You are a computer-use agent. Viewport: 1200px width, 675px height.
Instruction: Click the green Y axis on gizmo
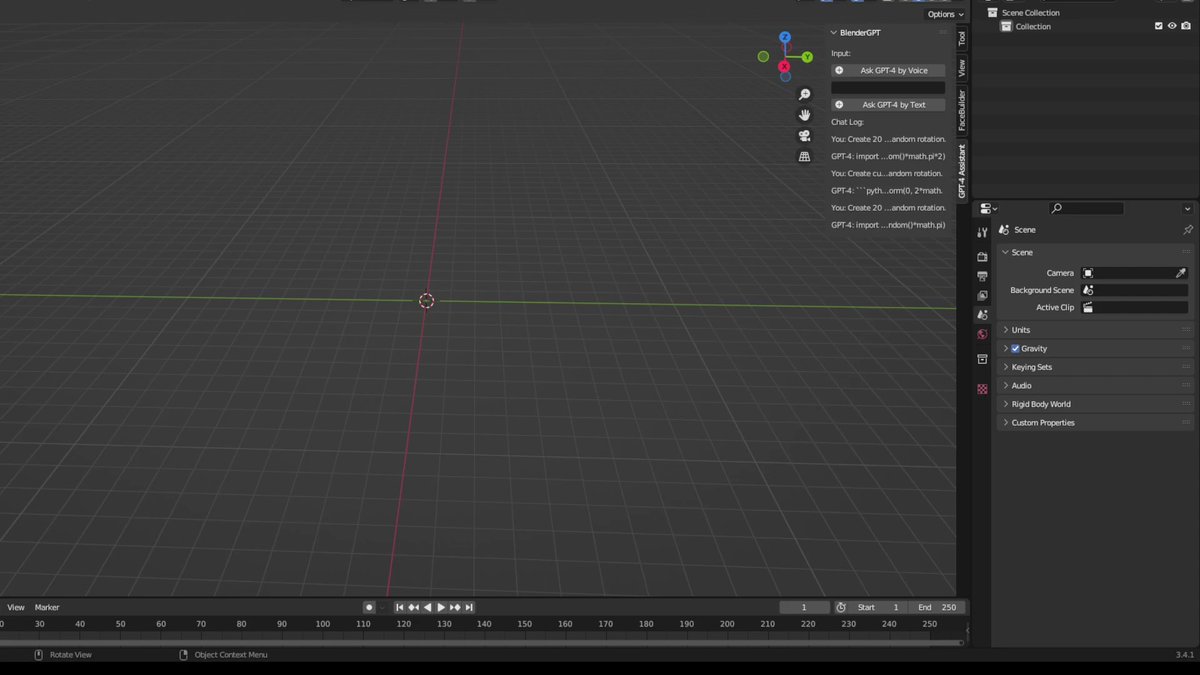[807, 57]
